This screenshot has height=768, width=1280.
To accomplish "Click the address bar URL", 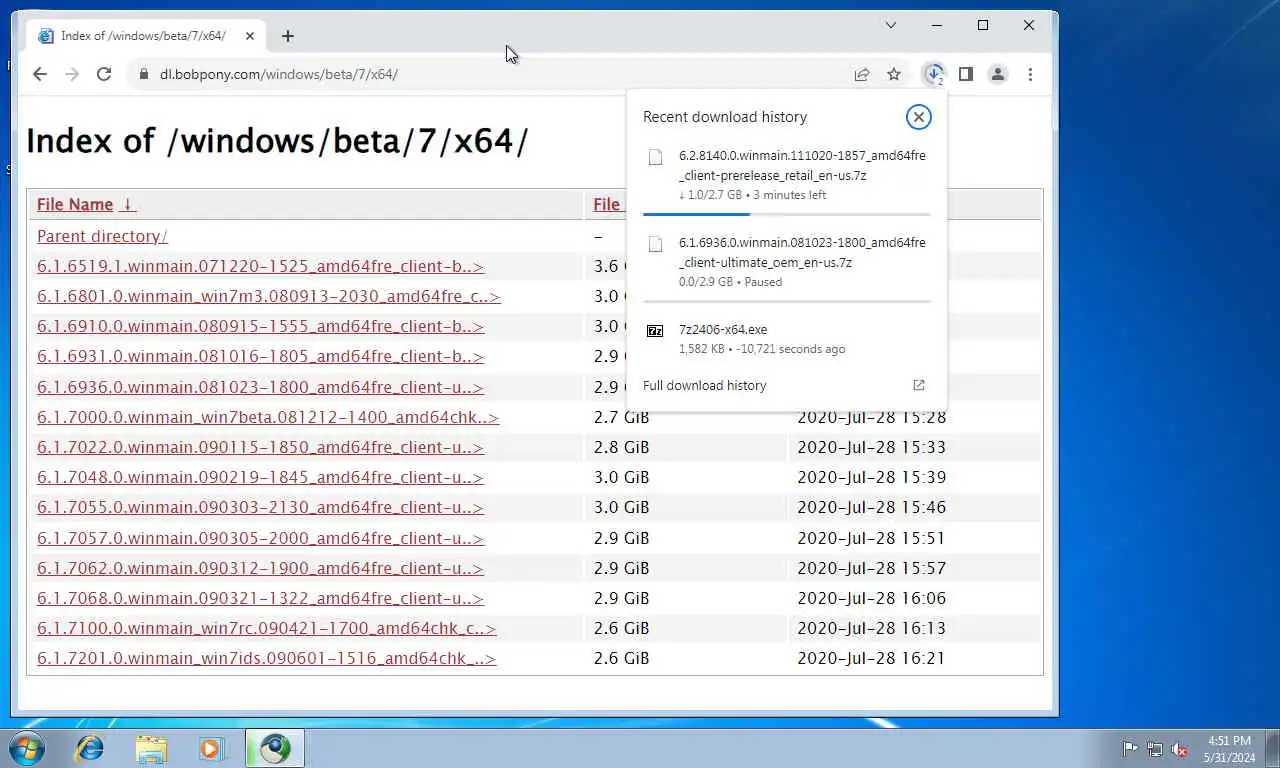I will (x=279, y=74).
